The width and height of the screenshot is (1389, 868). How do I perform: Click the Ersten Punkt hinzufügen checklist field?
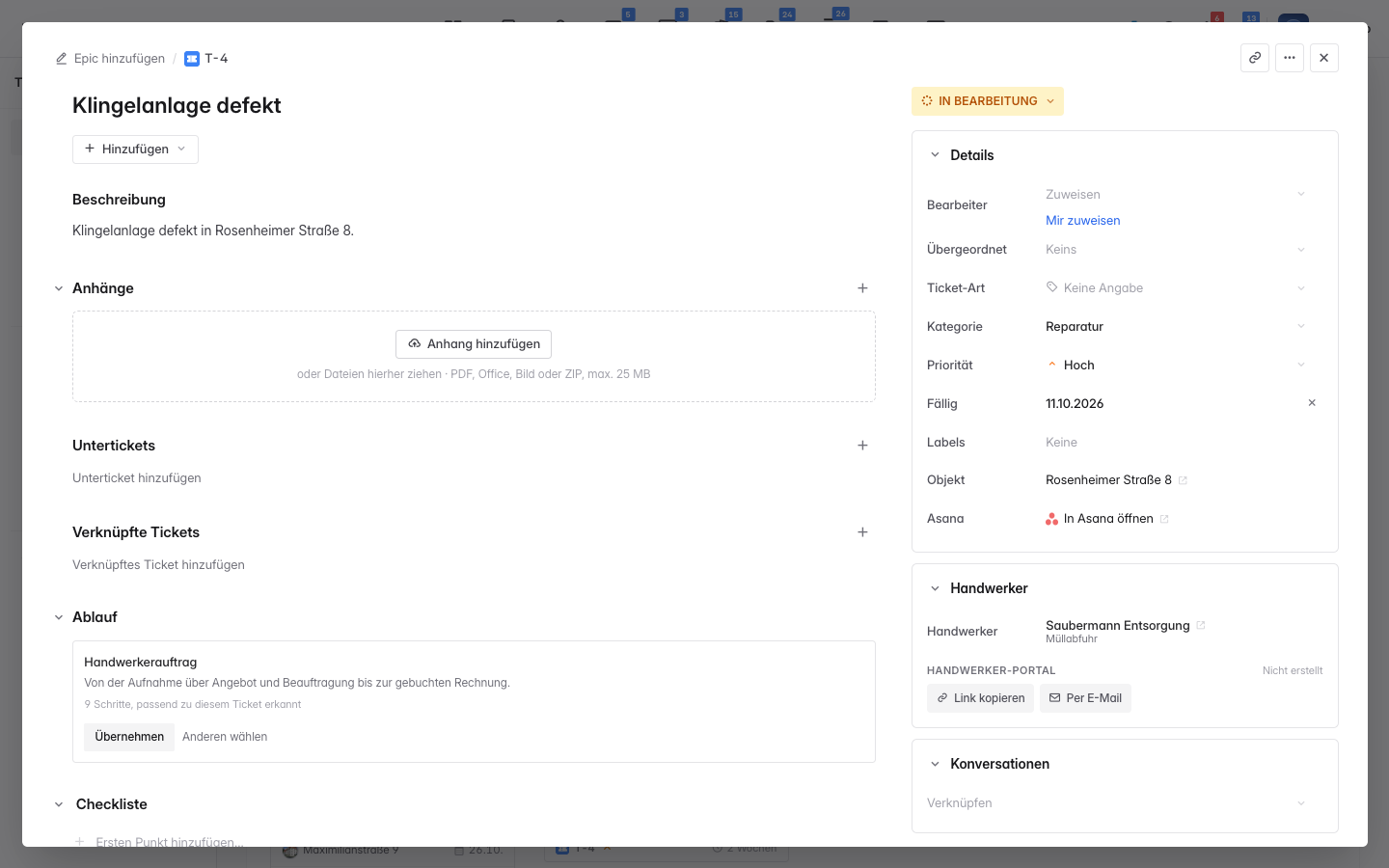[x=170, y=842]
